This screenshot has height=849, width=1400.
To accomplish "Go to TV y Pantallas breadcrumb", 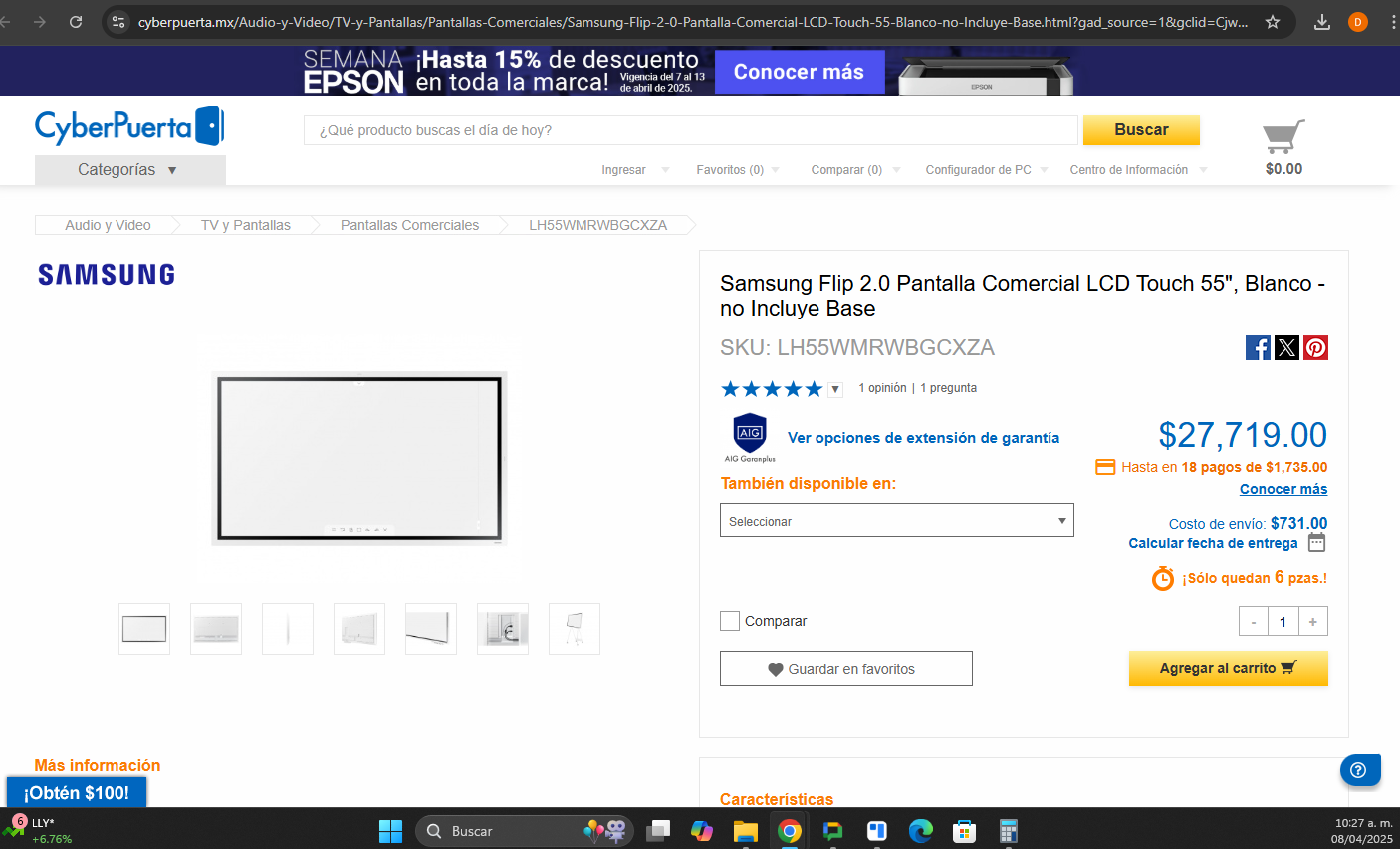I will coord(246,225).
